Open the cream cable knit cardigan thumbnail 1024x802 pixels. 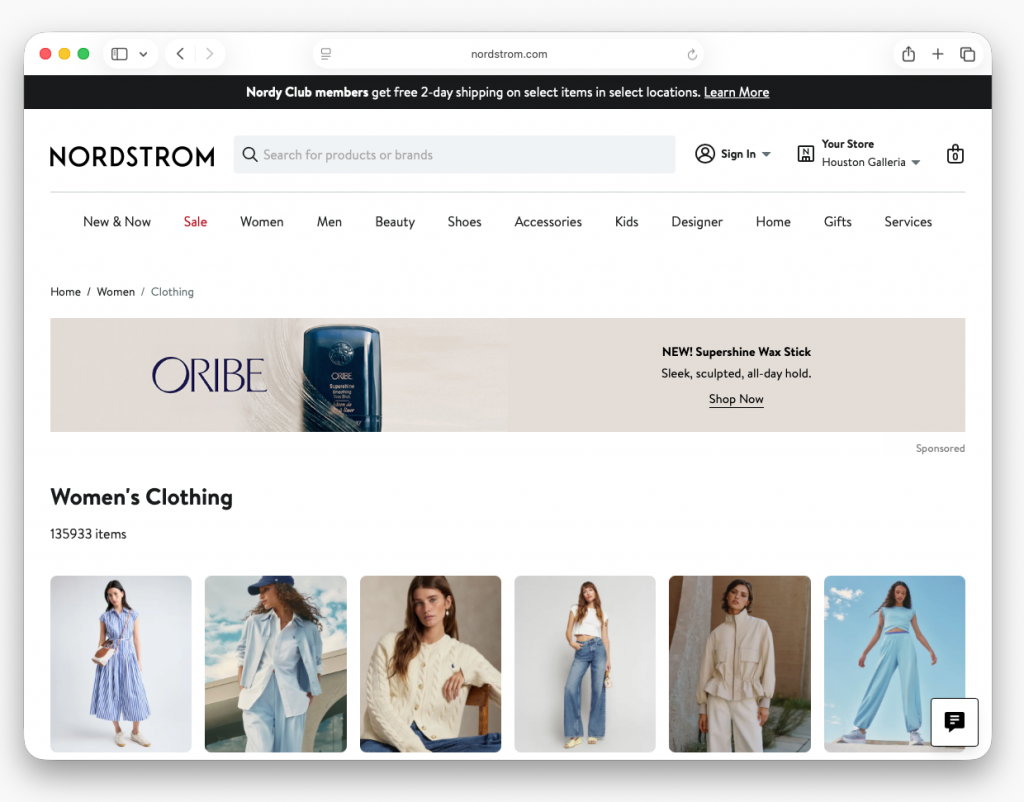(x=430, y=664)
